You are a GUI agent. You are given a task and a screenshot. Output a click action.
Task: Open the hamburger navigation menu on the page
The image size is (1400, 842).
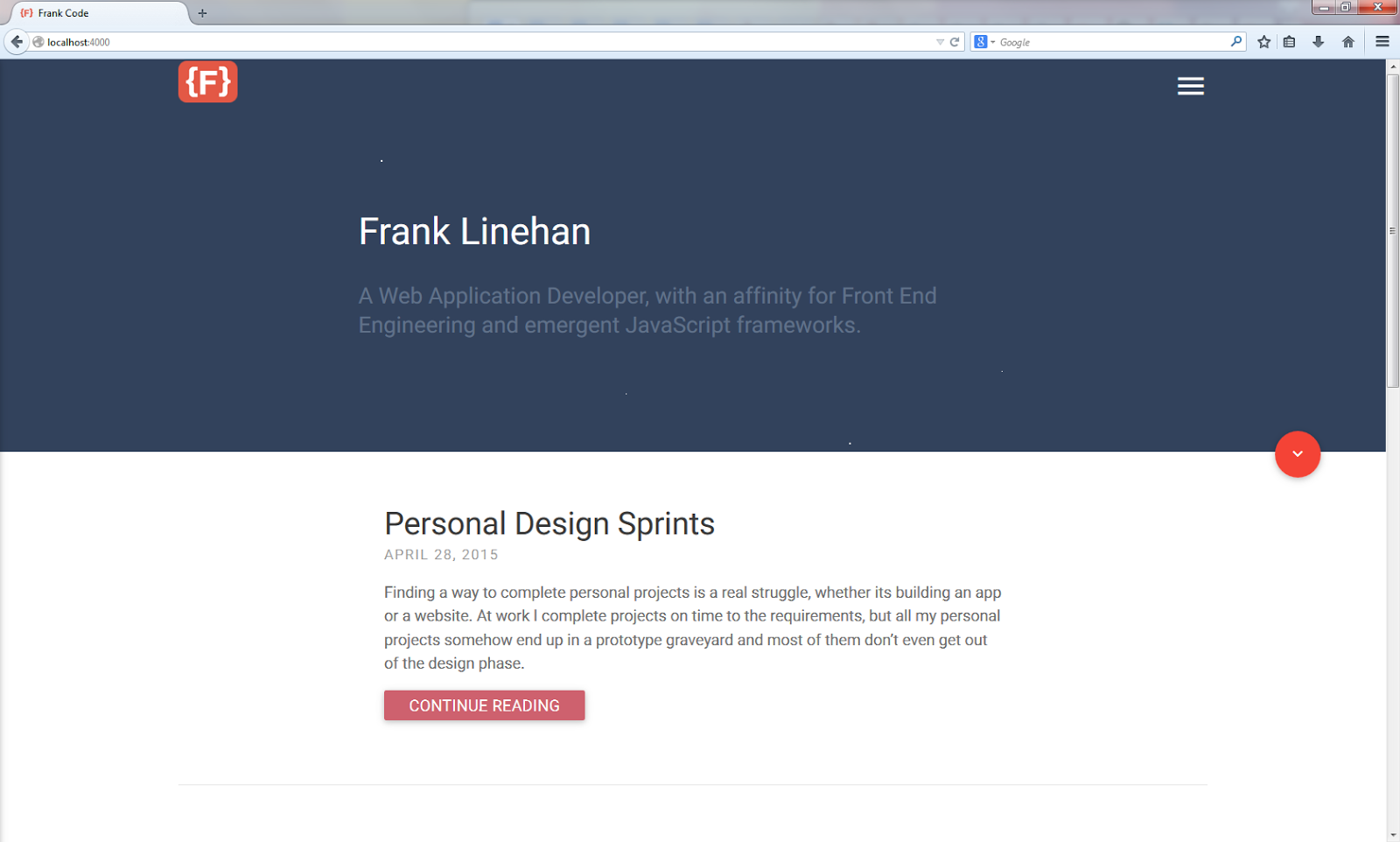pyautogui.click(x=1190, y=86)
